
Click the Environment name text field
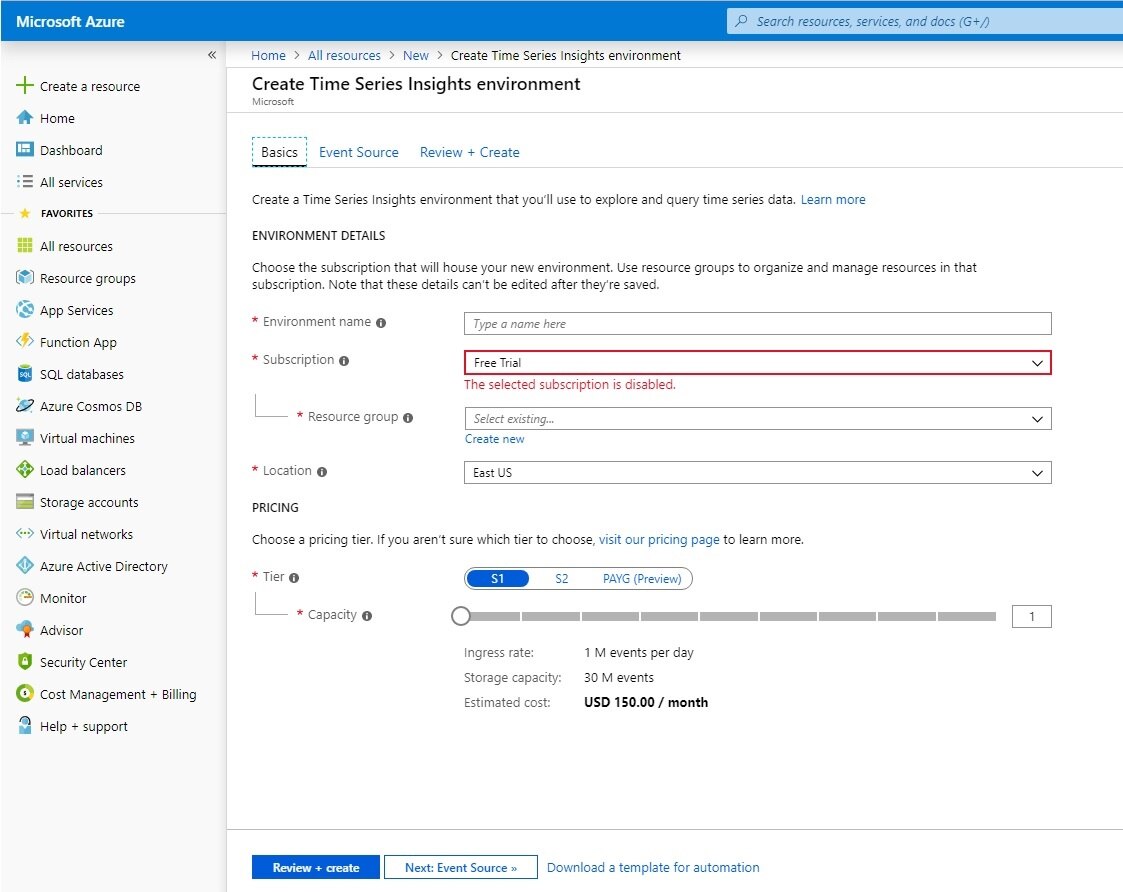(x=757, y=324)
